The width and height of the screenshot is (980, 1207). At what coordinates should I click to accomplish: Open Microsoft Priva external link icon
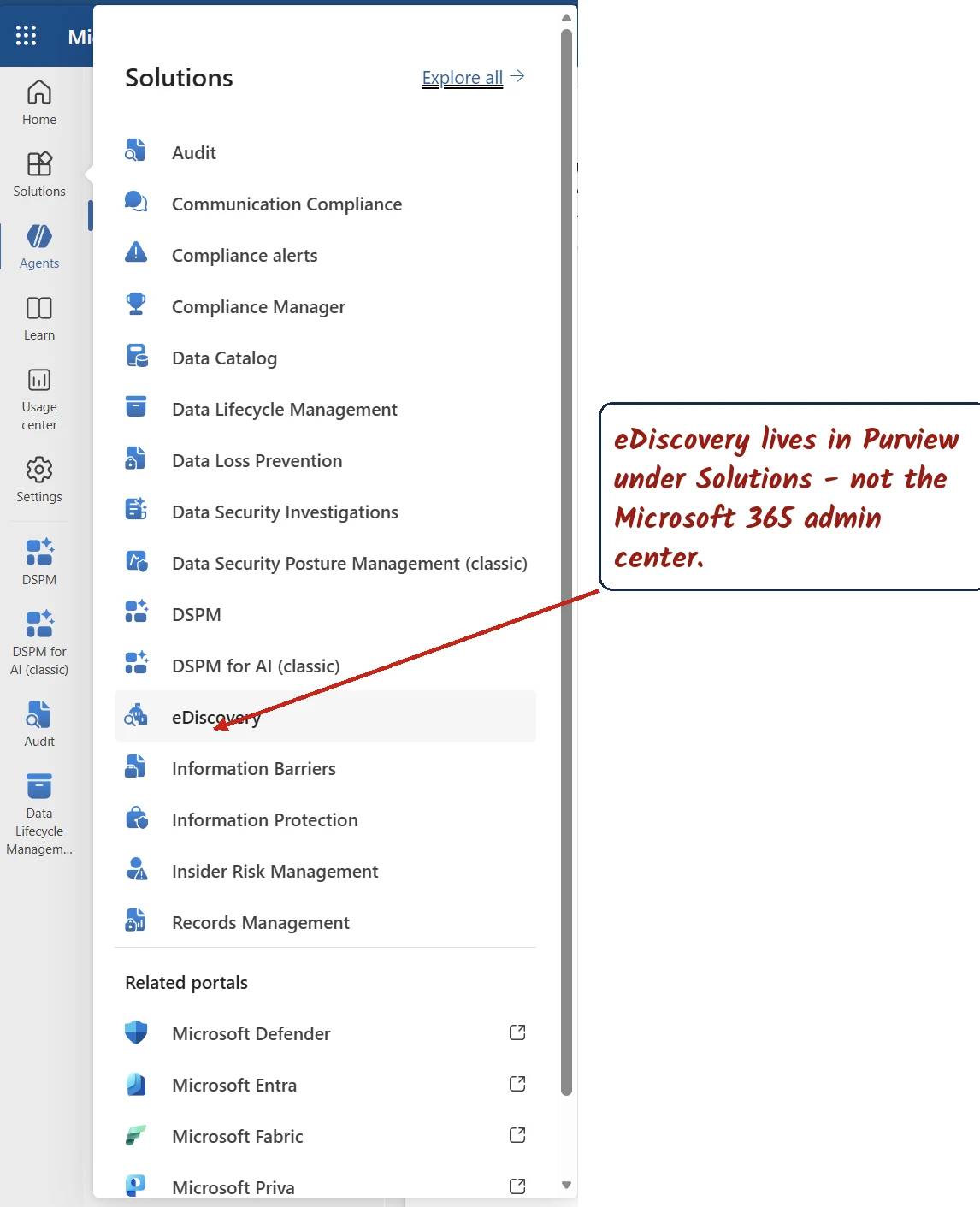tap(517, 1186)
